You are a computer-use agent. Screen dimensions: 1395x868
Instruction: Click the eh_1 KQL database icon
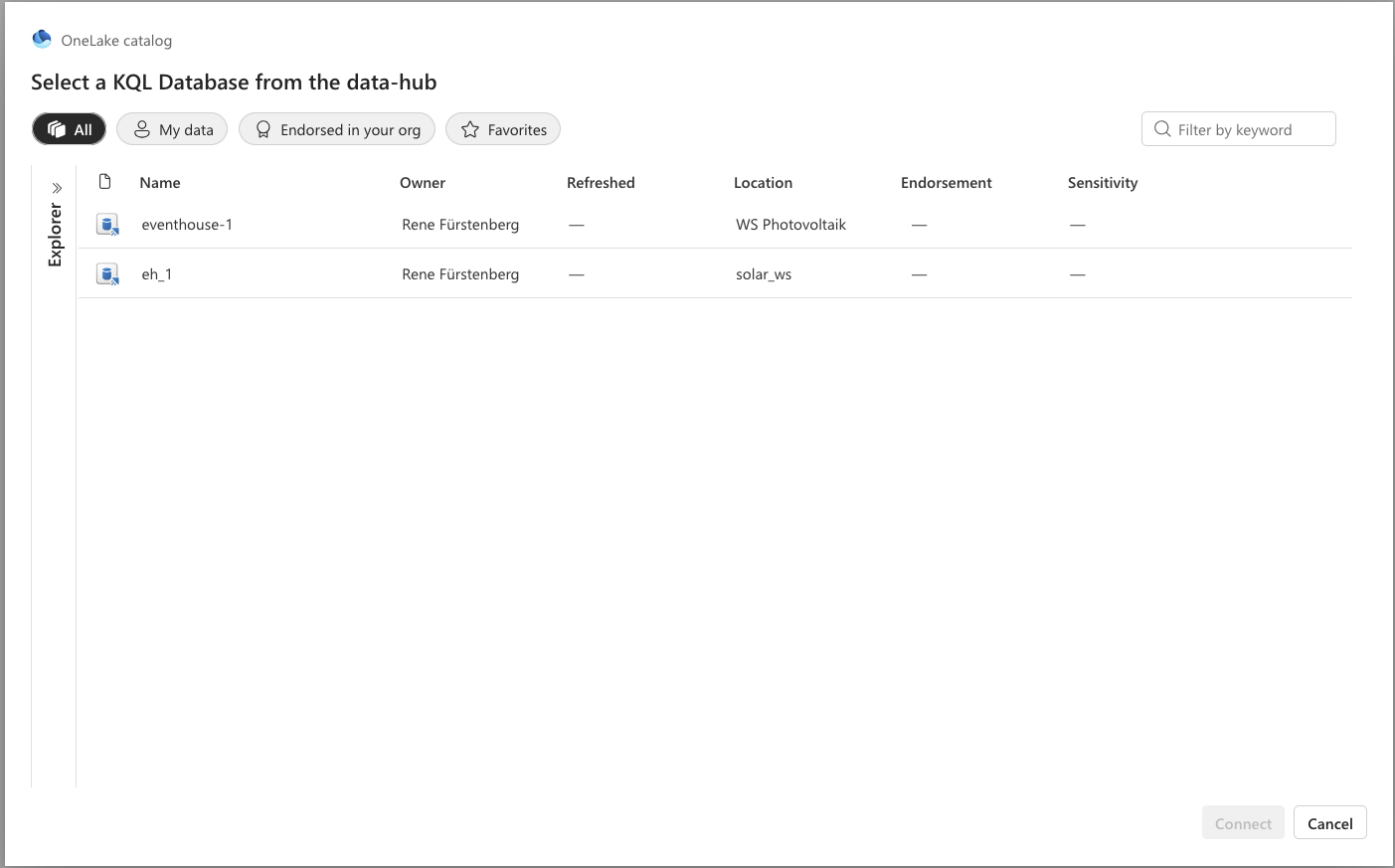(107, 274)
